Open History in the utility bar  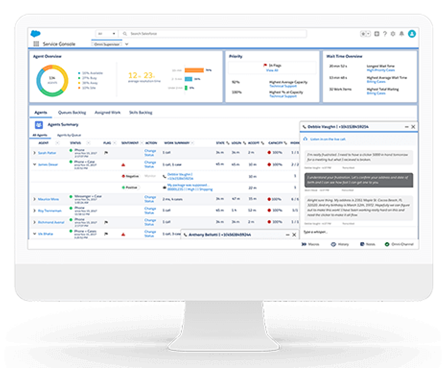[x=340, y=244]
